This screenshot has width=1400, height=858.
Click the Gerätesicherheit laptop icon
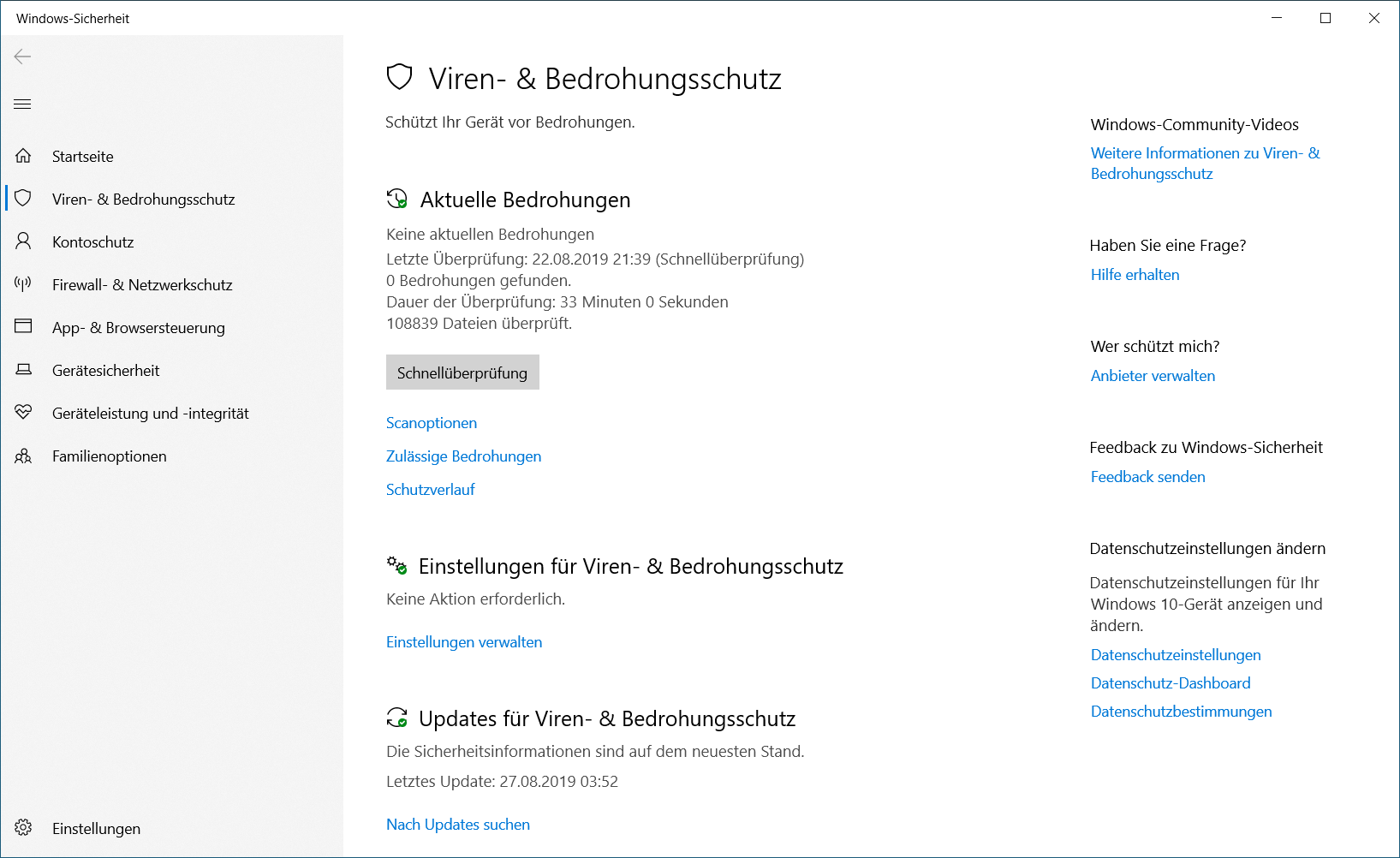(23, 370)
